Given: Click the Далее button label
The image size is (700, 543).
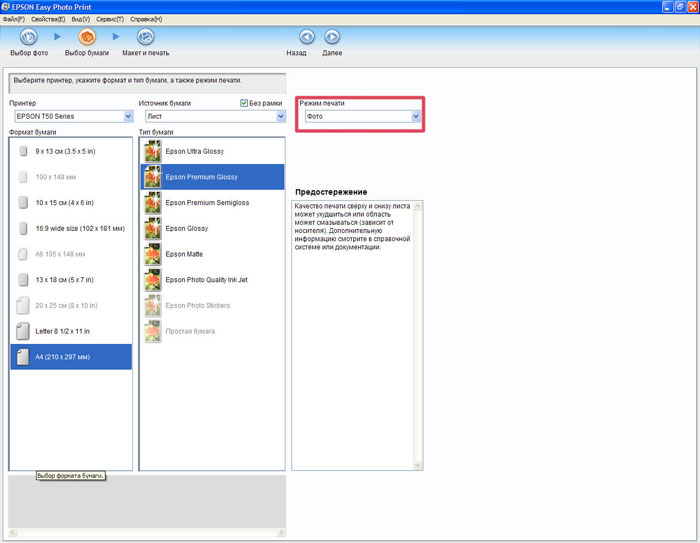Looking at the screenshot, I should (332, 53).
